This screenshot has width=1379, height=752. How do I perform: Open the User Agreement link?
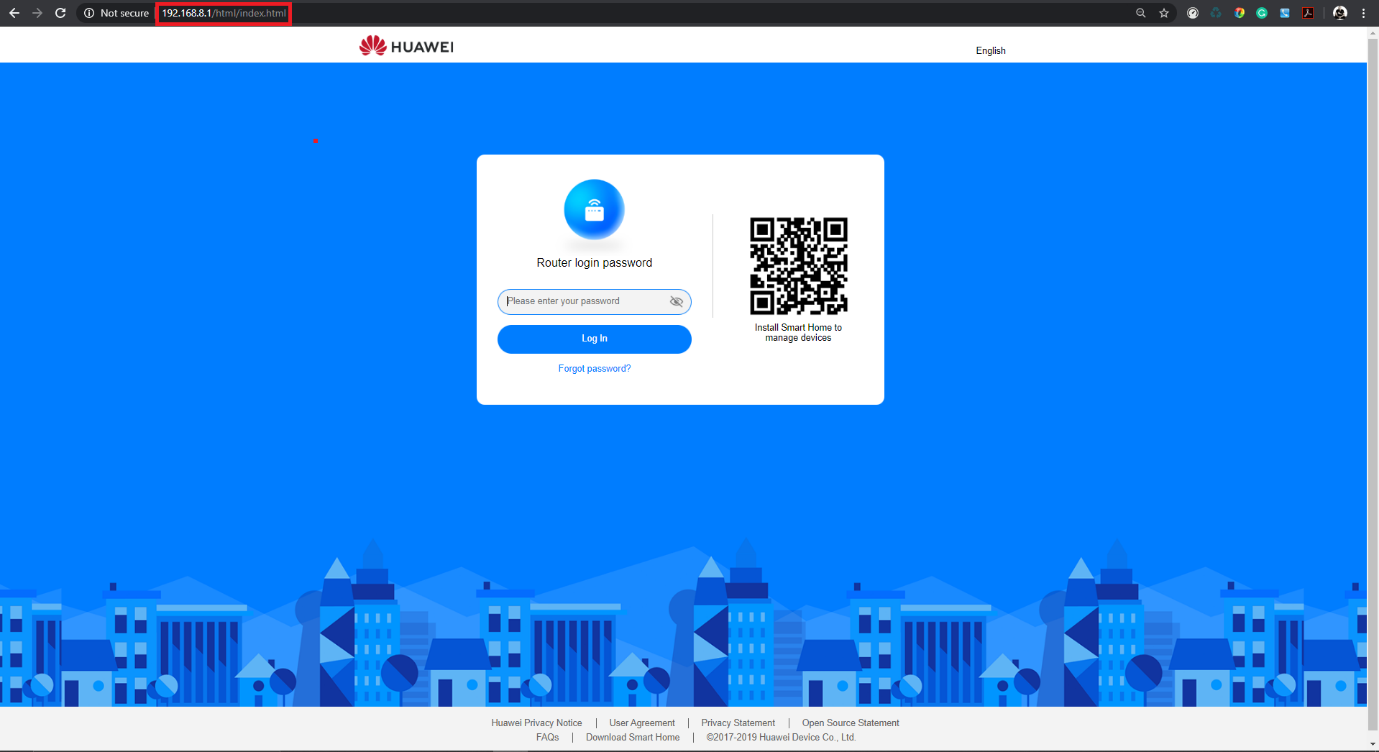[642, 723]
